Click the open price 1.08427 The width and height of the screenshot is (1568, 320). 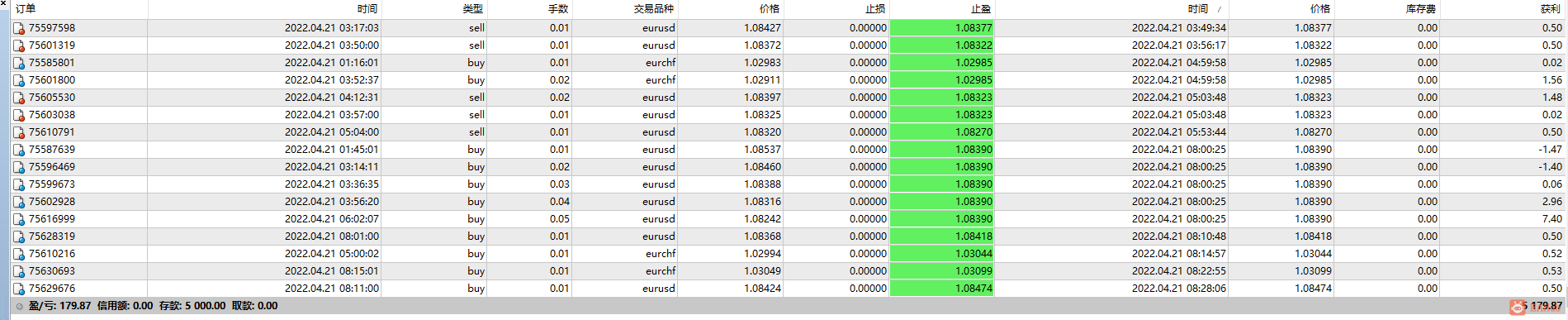click(x=762, y=28)
